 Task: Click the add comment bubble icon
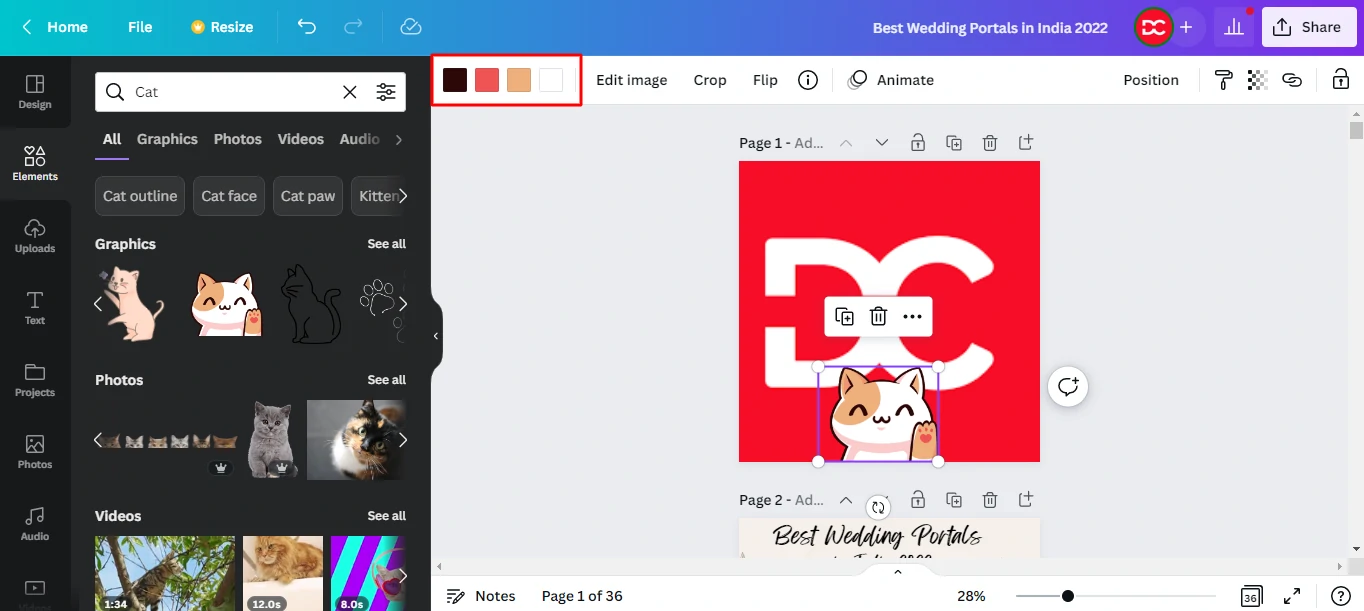pyautogui.click(x=1068, y=386)
